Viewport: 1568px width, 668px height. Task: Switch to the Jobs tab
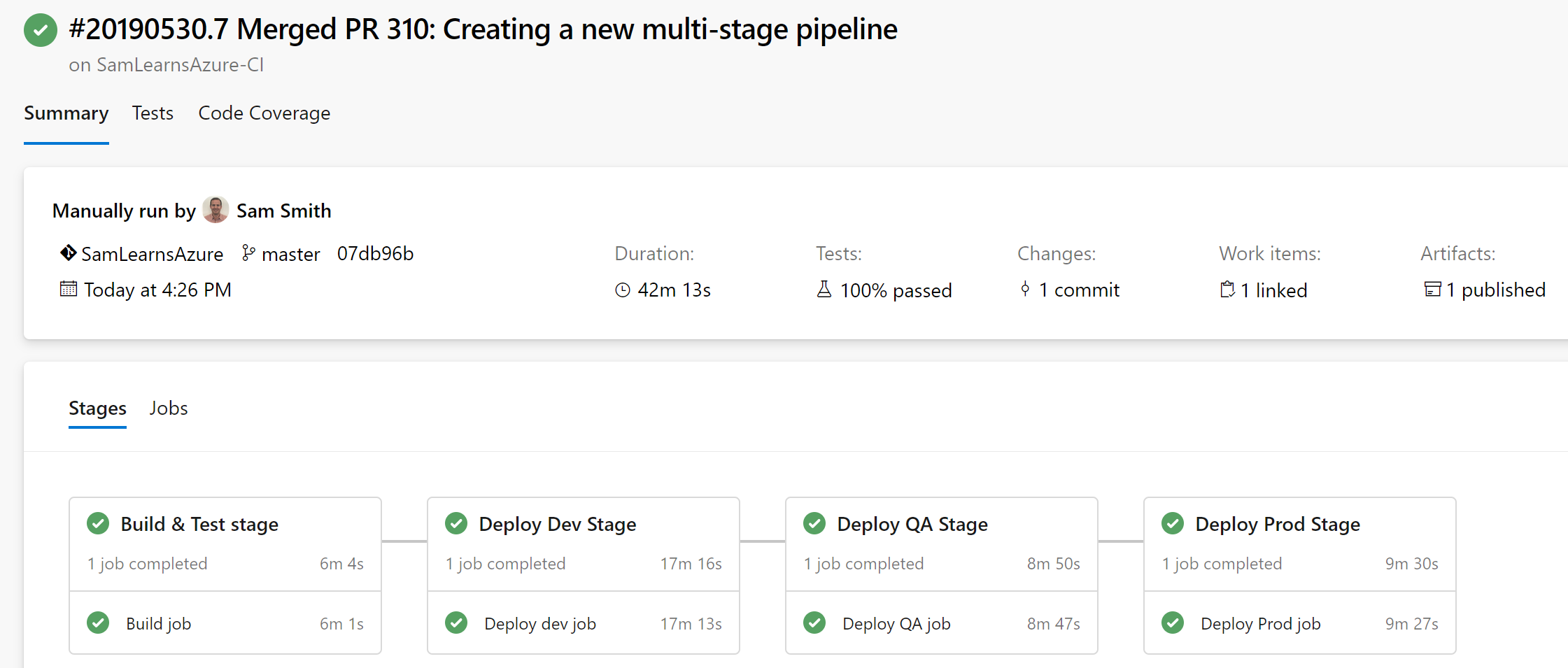[x=169, y=408]
